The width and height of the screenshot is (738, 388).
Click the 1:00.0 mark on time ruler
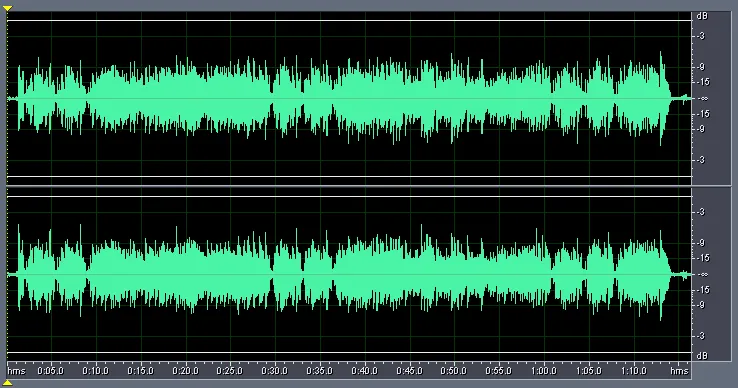point(544,371)
